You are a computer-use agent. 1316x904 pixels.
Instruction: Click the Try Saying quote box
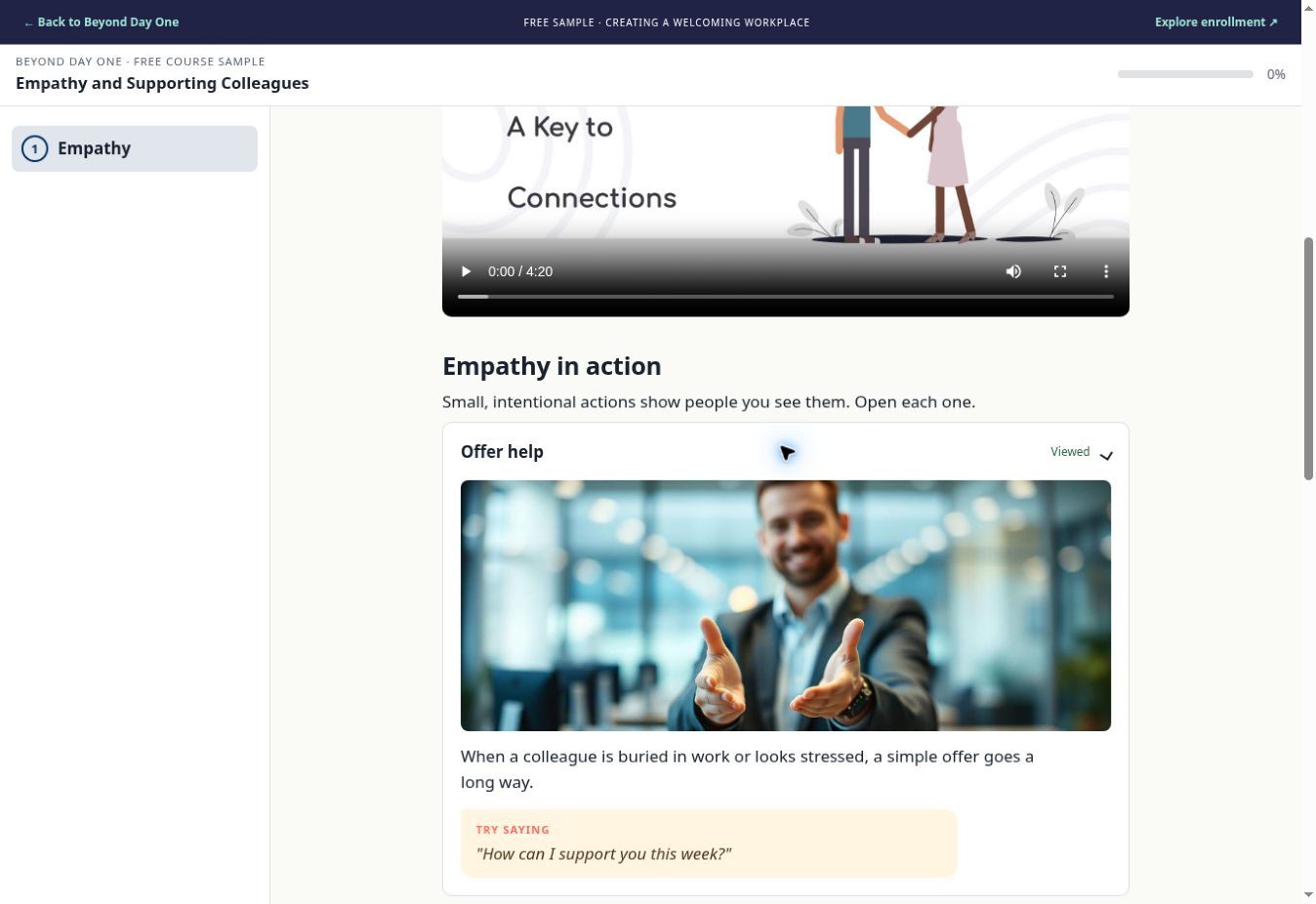point(709,843)
